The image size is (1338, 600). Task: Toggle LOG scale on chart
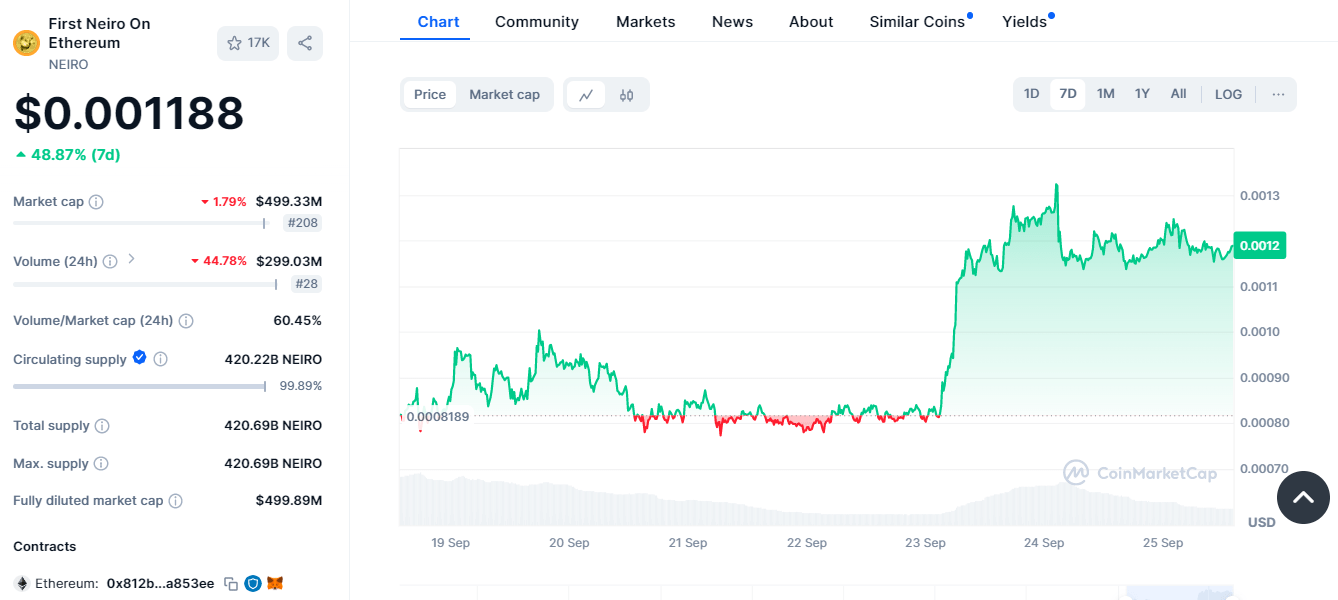(1229, 94)
